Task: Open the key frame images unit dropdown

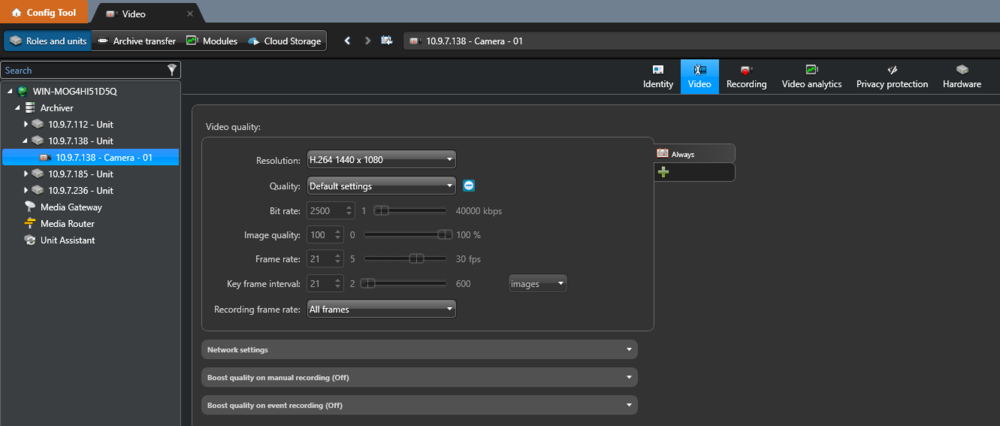Action: coord(538,284)
